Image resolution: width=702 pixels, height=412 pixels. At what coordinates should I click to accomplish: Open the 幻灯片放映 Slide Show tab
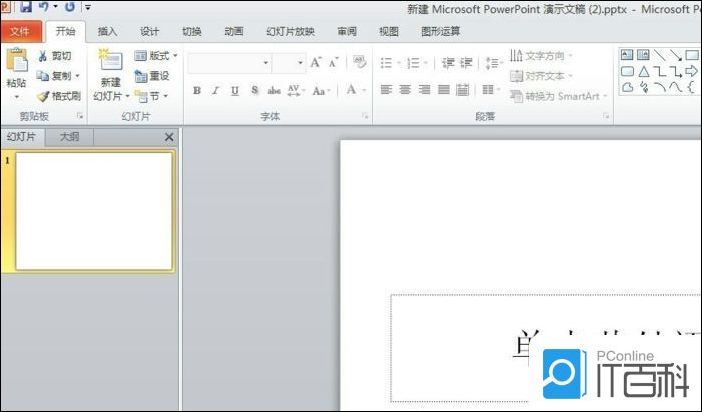point(290,31)
